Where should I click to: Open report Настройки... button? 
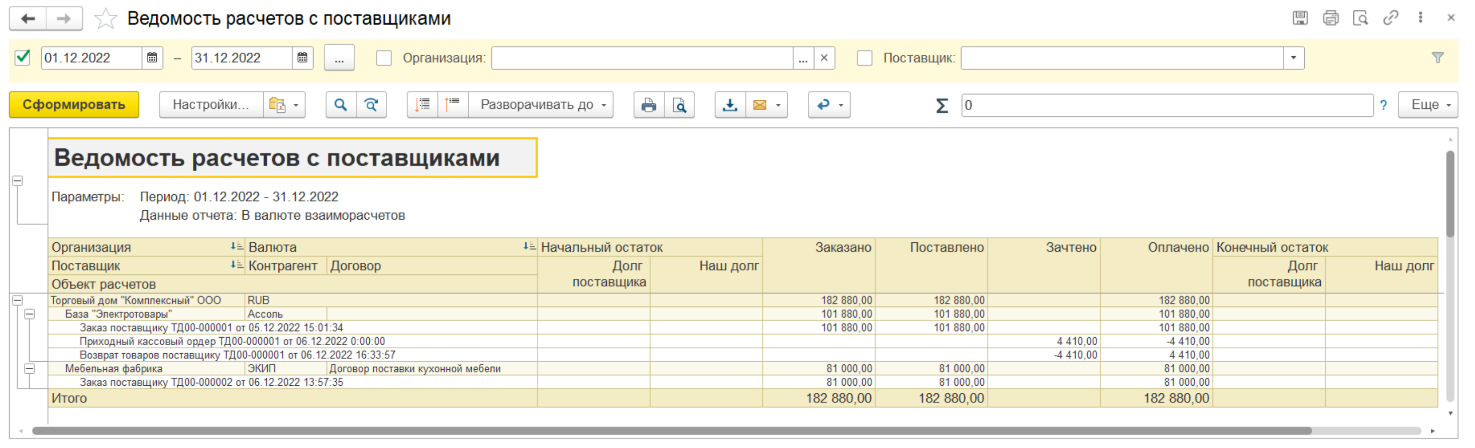210,105
